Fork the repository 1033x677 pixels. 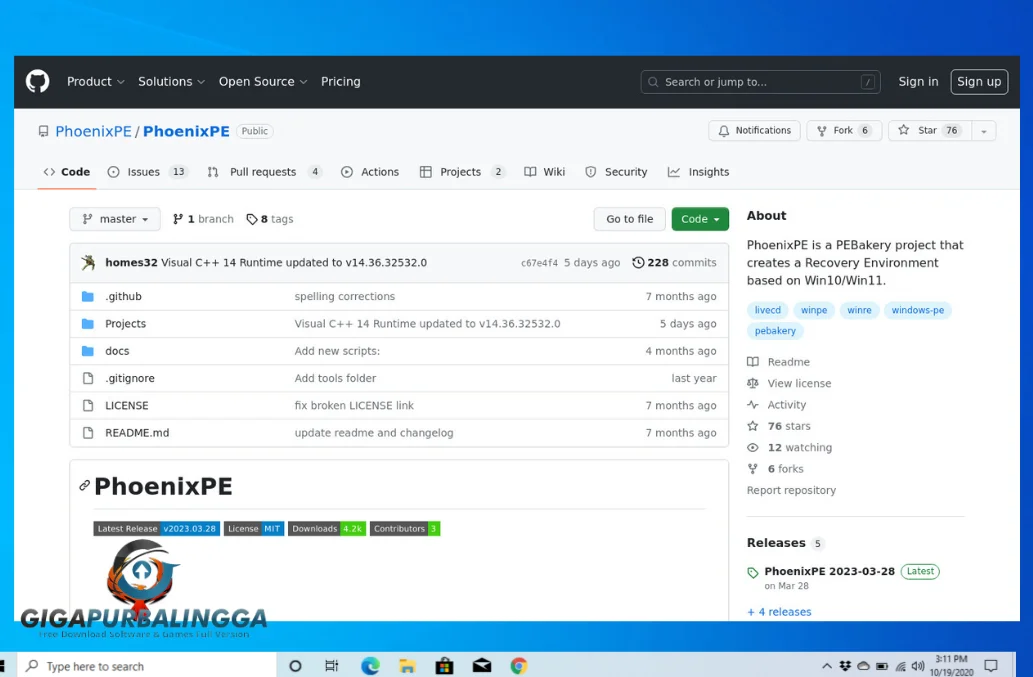tap(844, 130)
